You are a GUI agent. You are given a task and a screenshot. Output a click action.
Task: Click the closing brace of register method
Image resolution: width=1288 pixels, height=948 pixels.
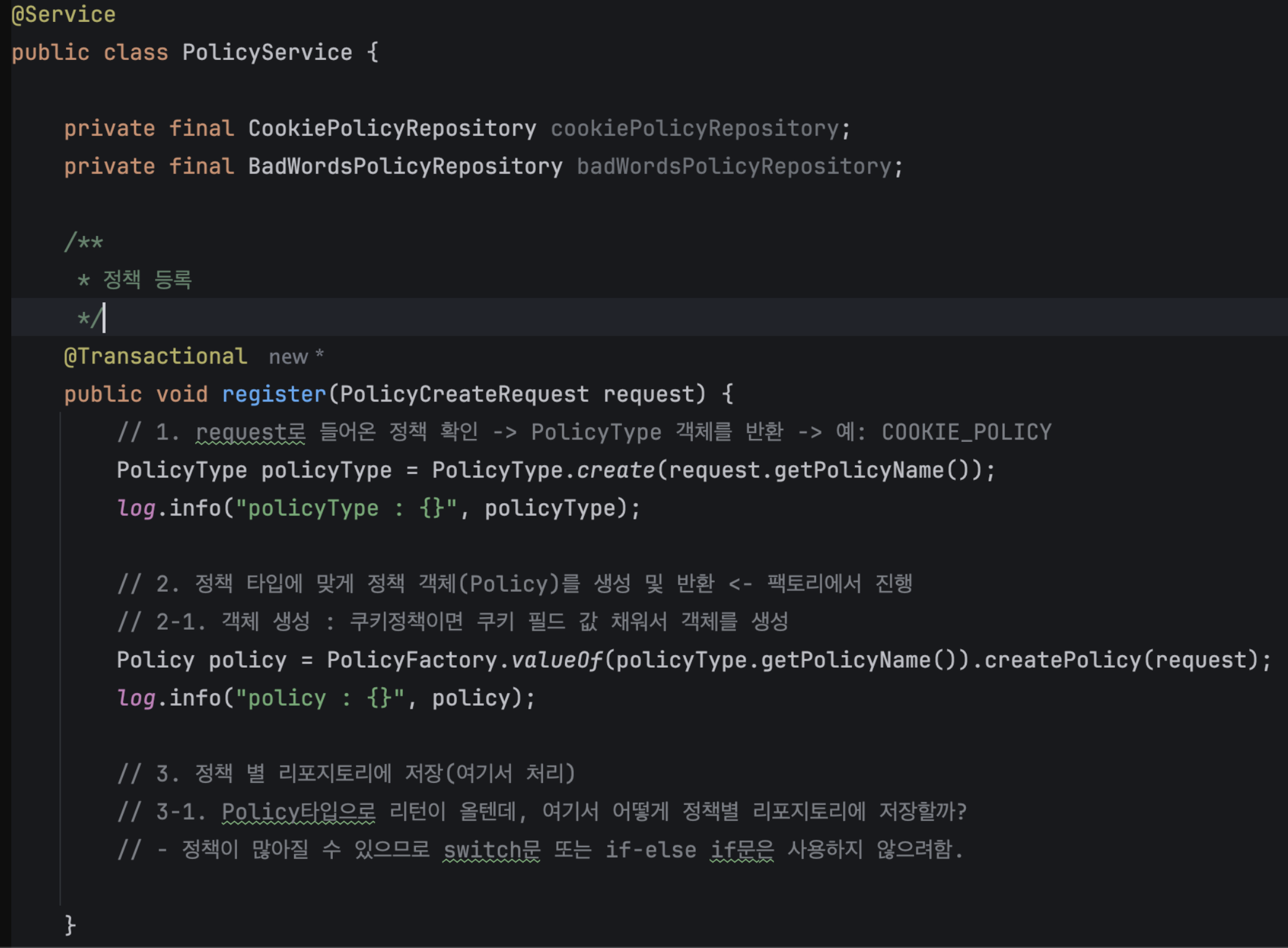click(70, 925)
